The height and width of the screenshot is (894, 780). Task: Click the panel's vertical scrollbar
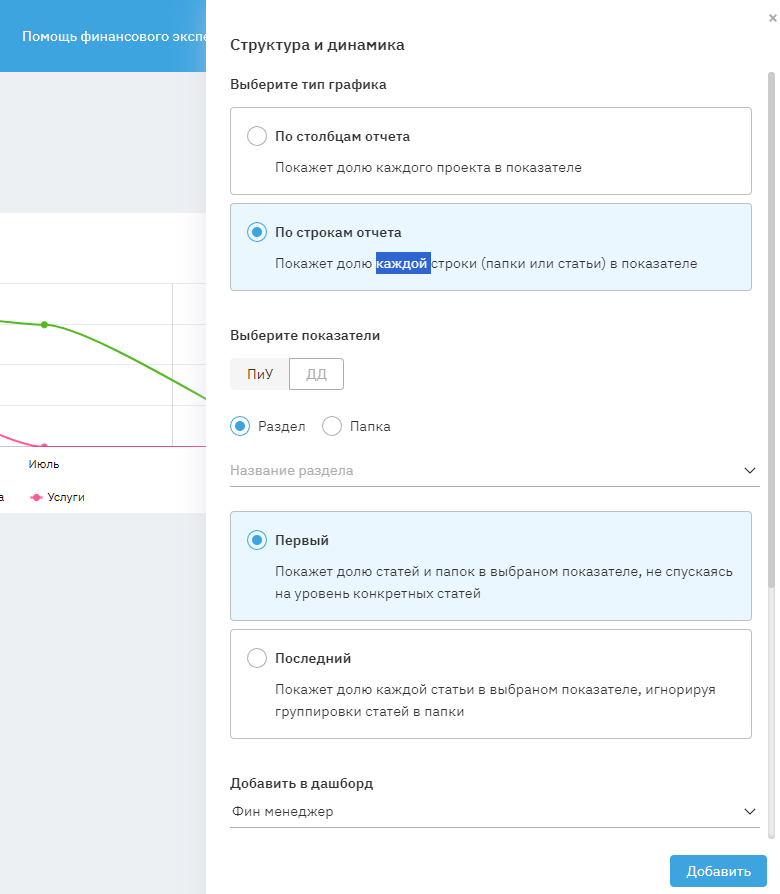[x=770, y=330]
